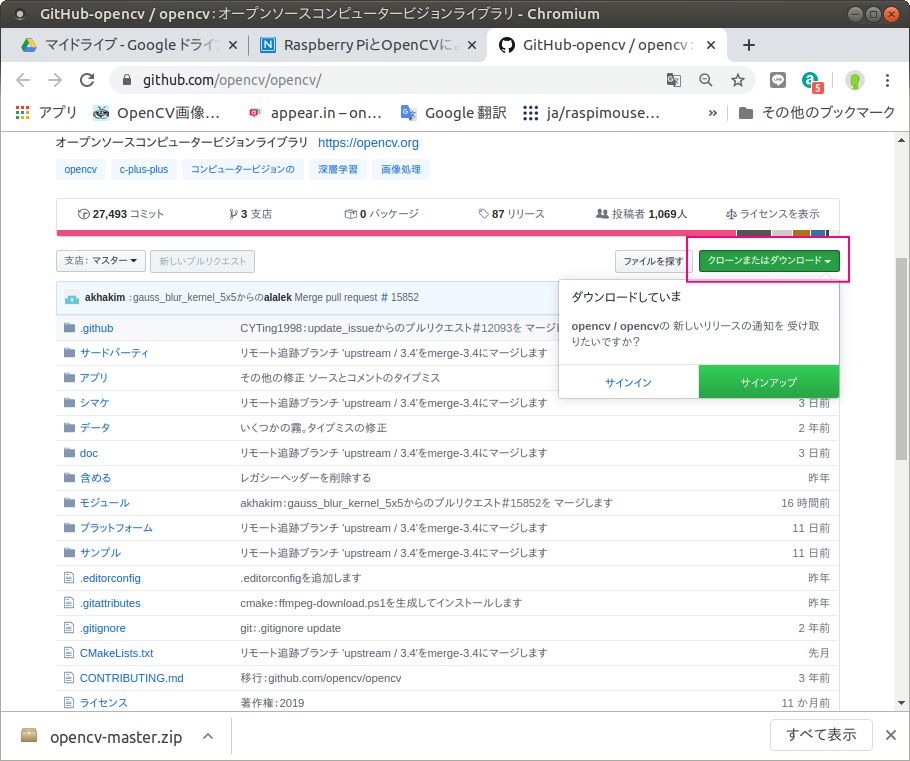This screenshot has width=910, height=761.
Task: Switch to the マイドライブ Google Drive tab
Action: click(x=120, y=45)
